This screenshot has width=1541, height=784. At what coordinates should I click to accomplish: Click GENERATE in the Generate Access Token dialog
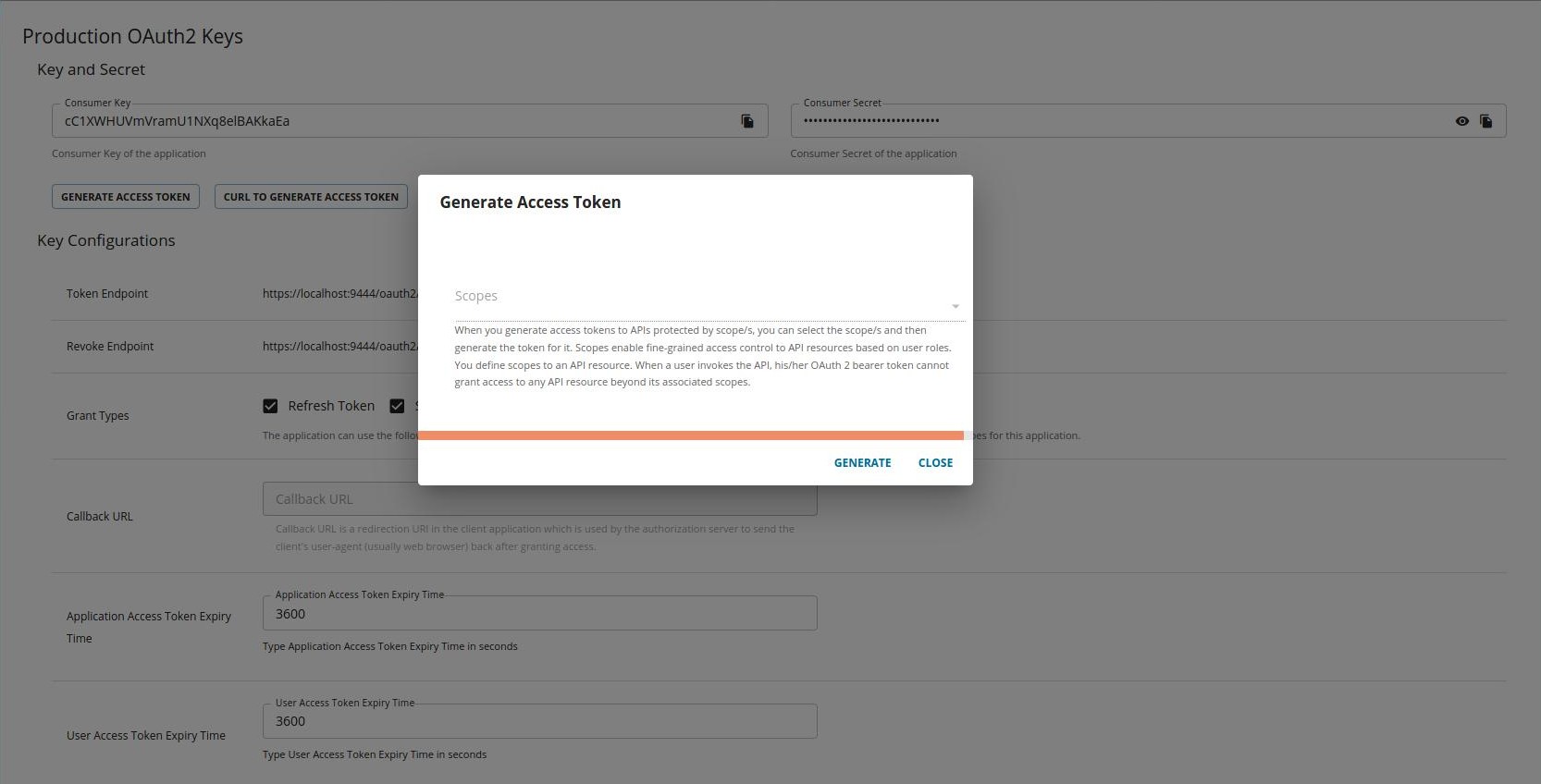[862, 462]
